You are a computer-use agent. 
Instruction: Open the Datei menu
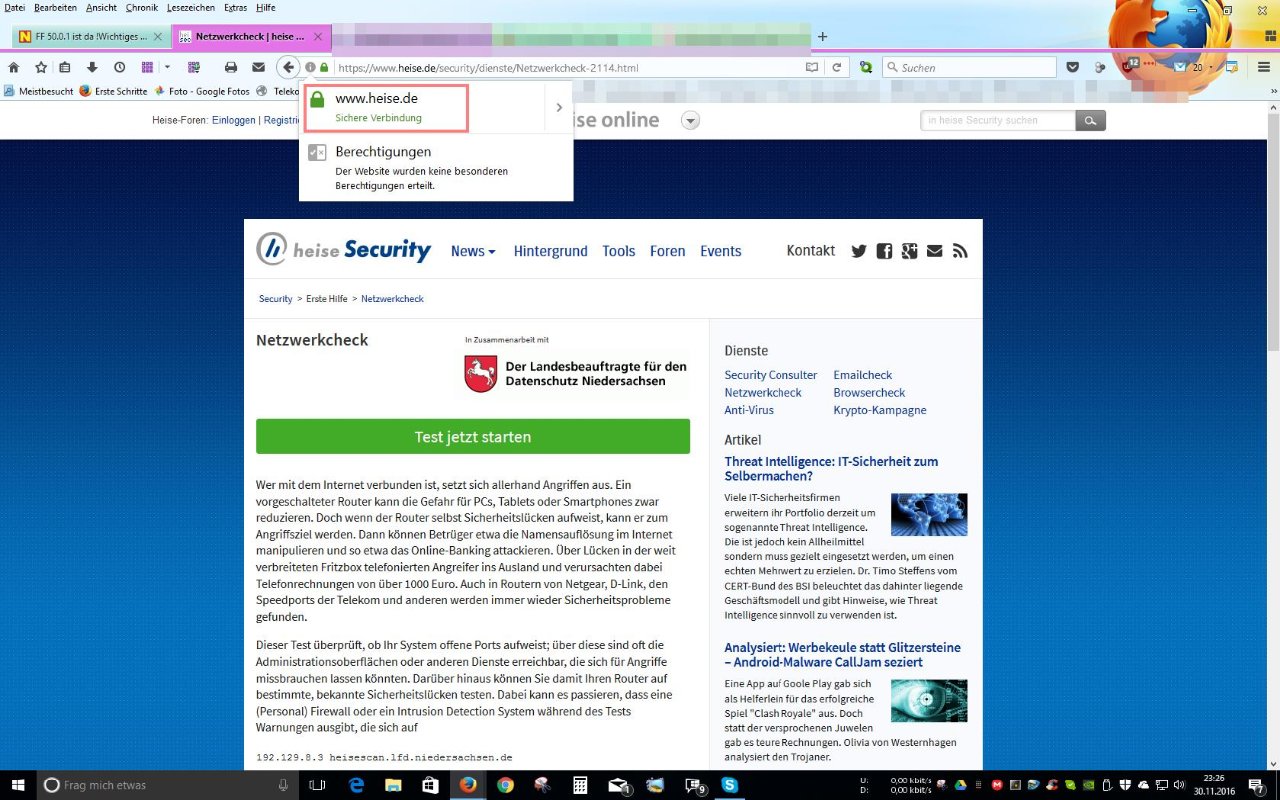click(x=15, y=8)
